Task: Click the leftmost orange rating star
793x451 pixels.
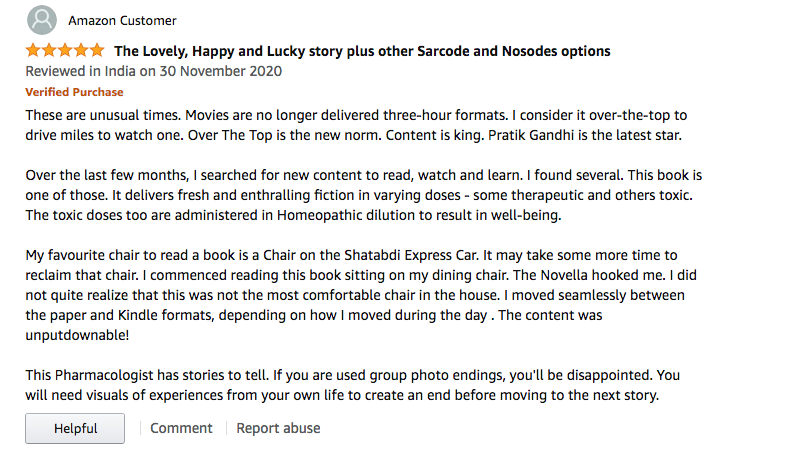Action: (33, 50)
